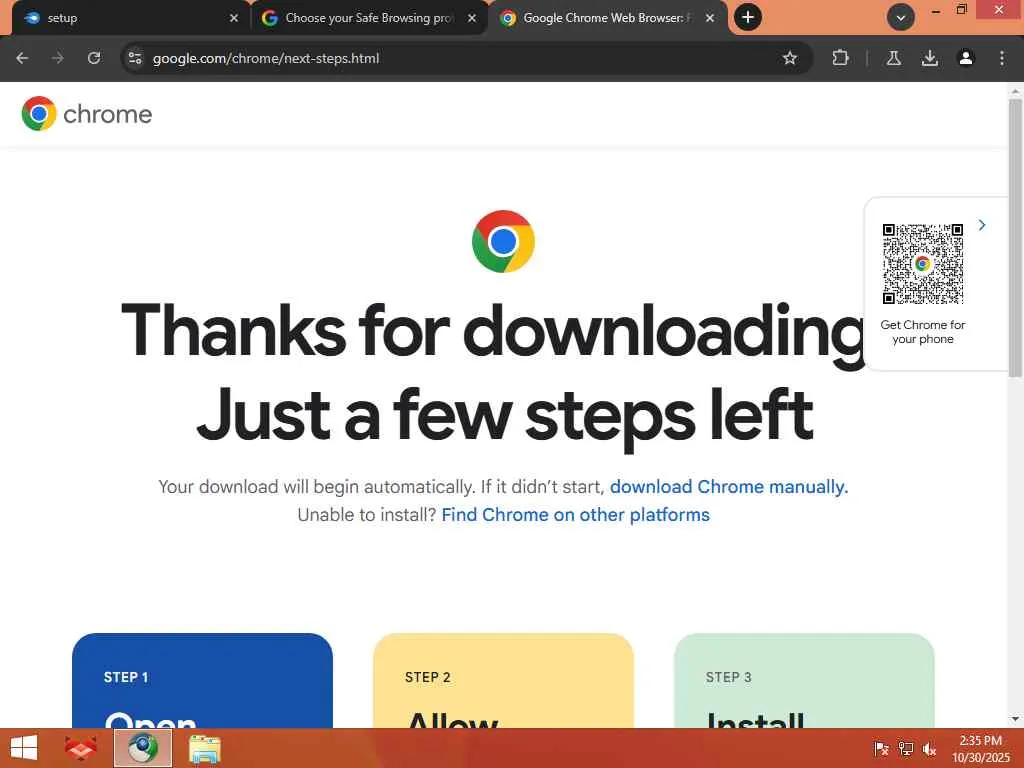Open File Explorer from the taskbar
The image size is (1024, 768).
204,749
